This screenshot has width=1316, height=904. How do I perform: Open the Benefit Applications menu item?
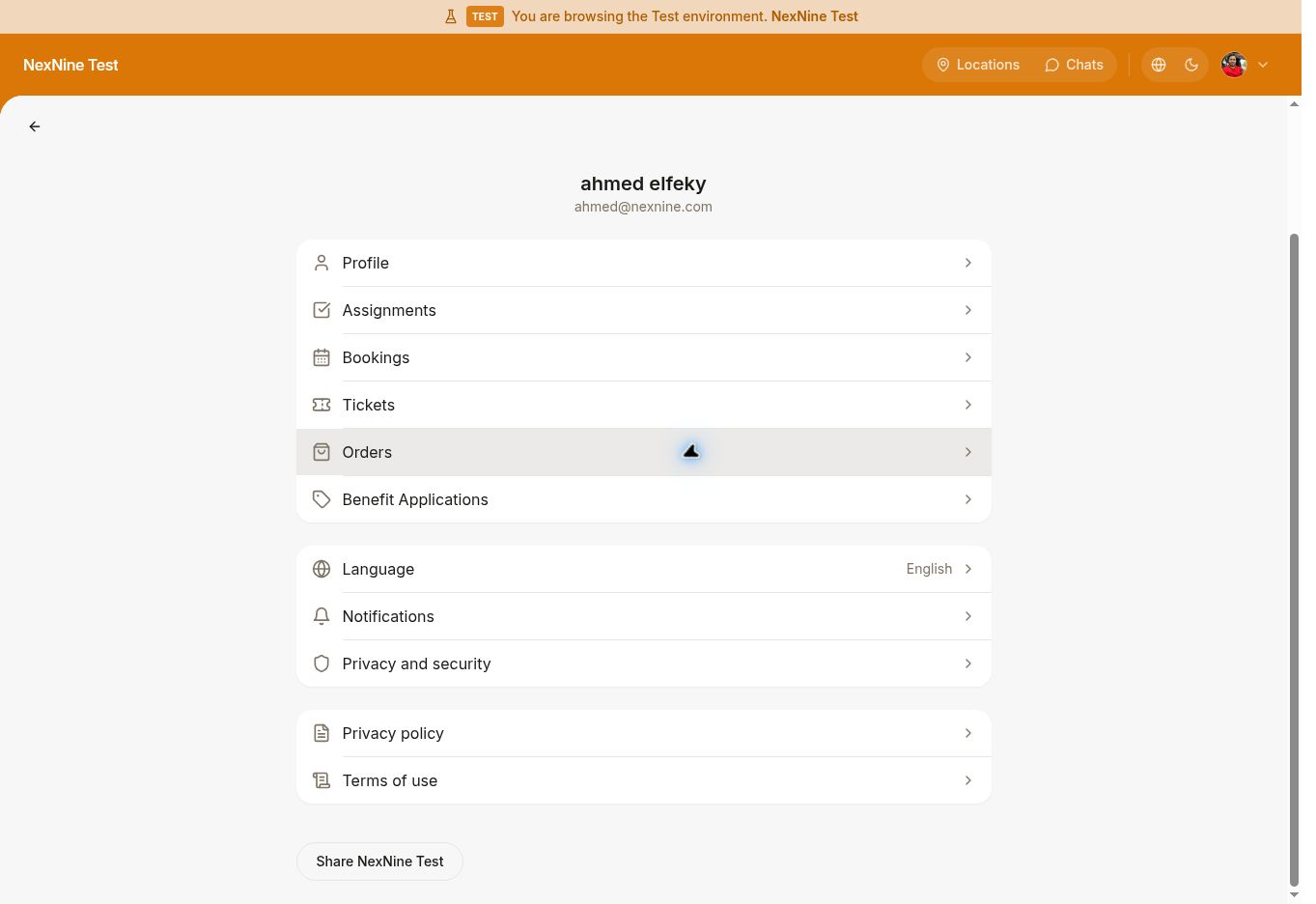tap(644, 499)
